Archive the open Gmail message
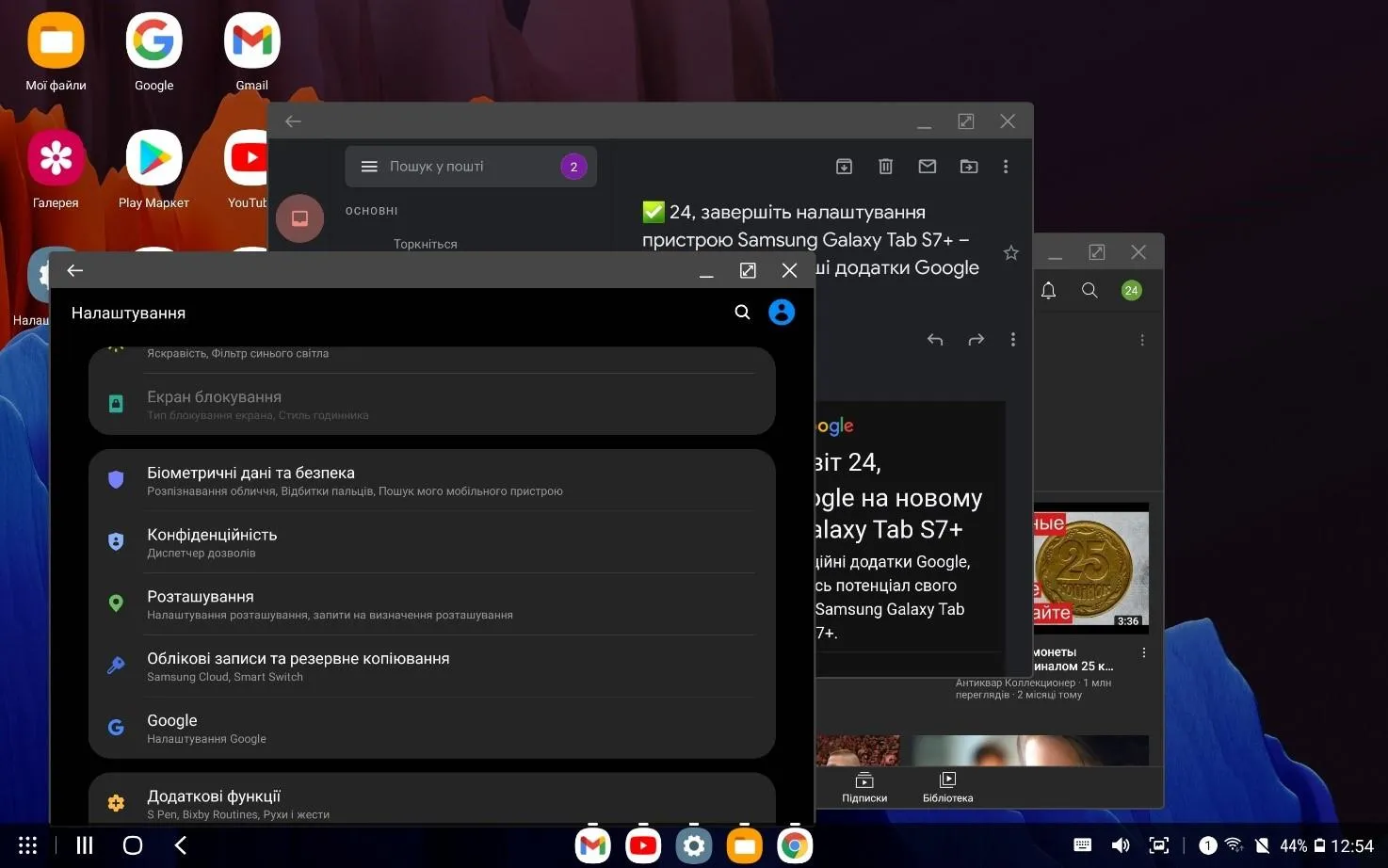Image resolution: width=1388 pixels, height=868 pixels. (x=845, y=167)
